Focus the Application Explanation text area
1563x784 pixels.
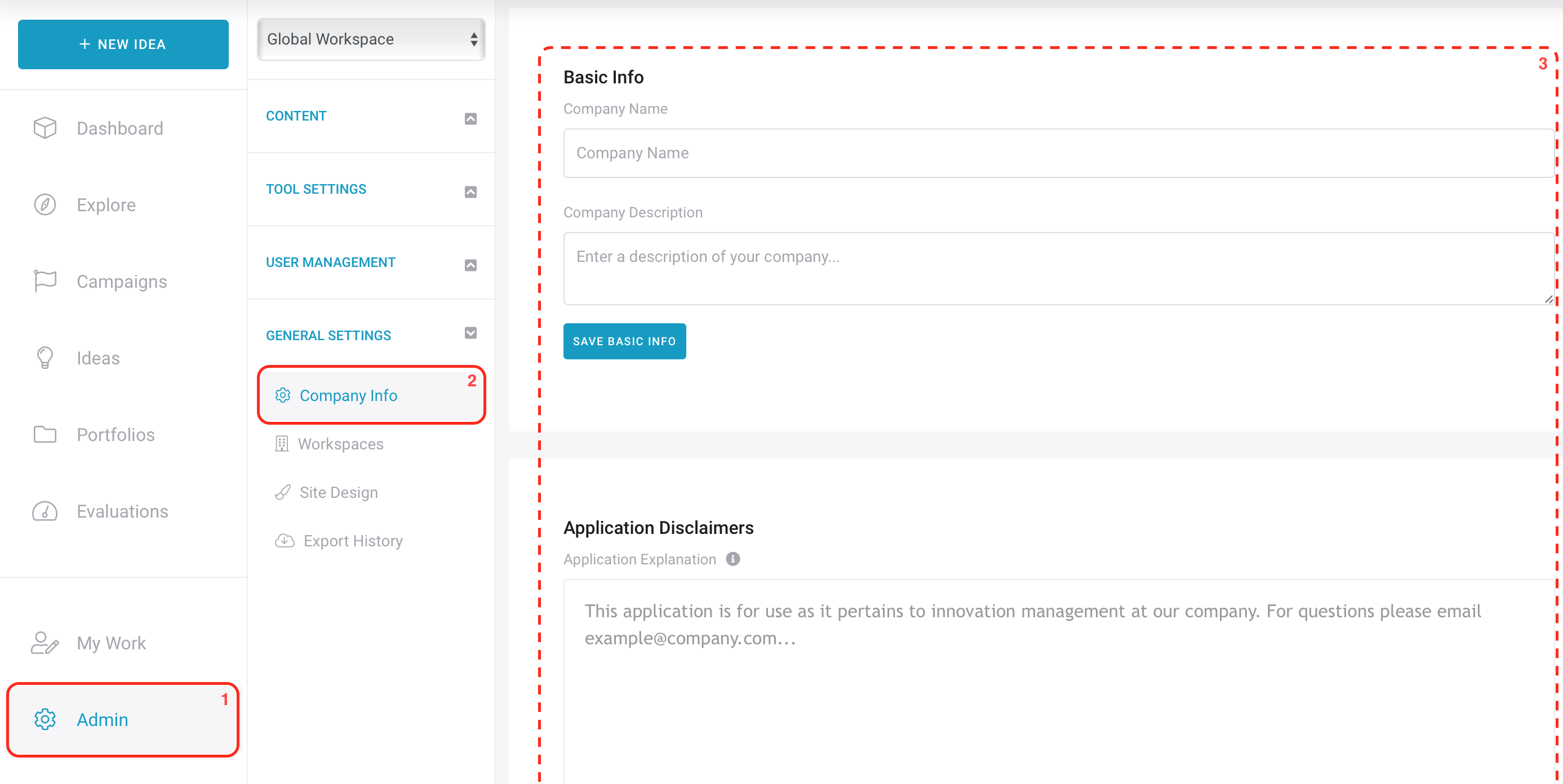1058,681
